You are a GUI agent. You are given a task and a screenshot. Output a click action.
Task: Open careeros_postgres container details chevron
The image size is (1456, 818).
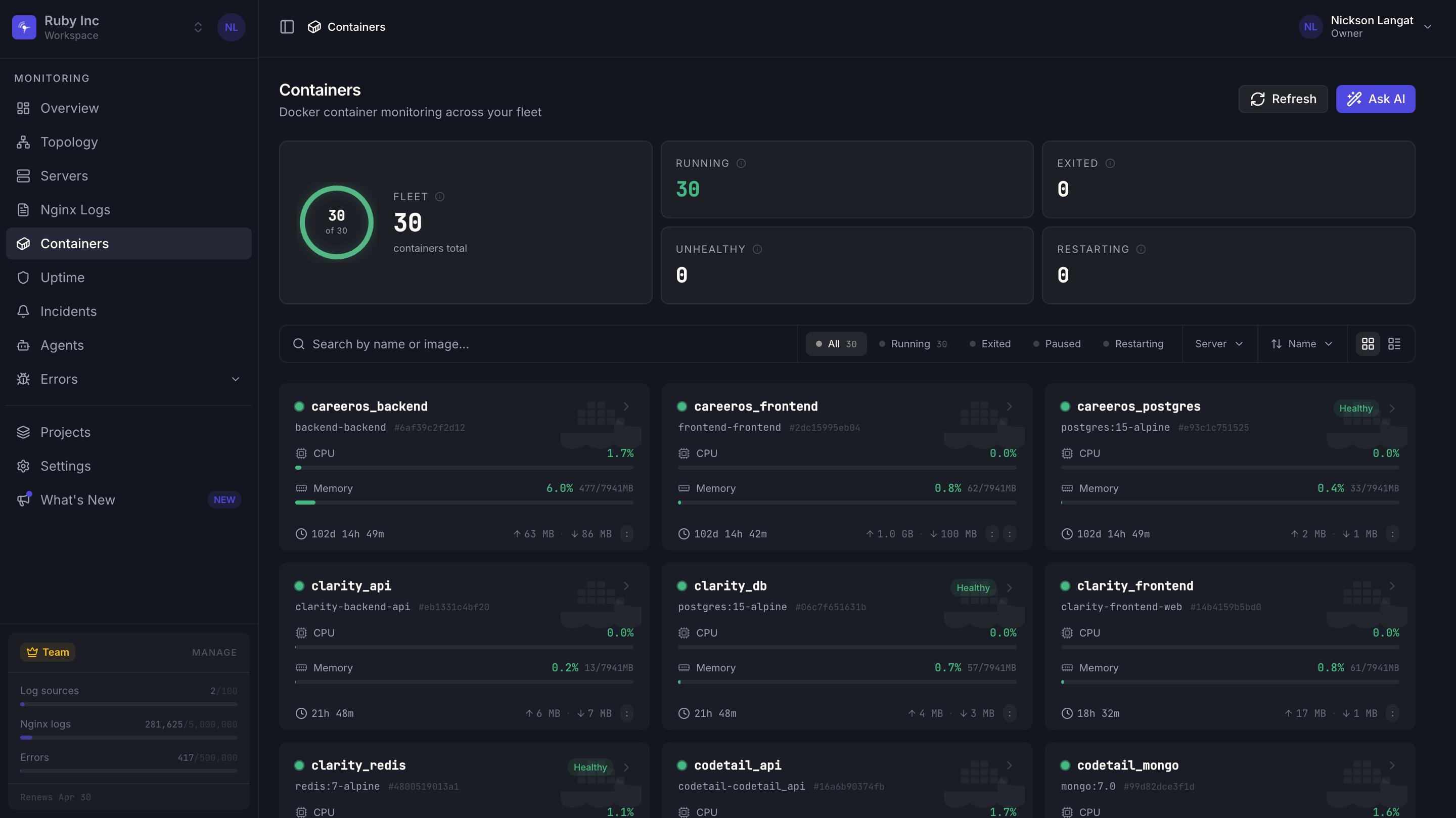[x=1392, y=408]
